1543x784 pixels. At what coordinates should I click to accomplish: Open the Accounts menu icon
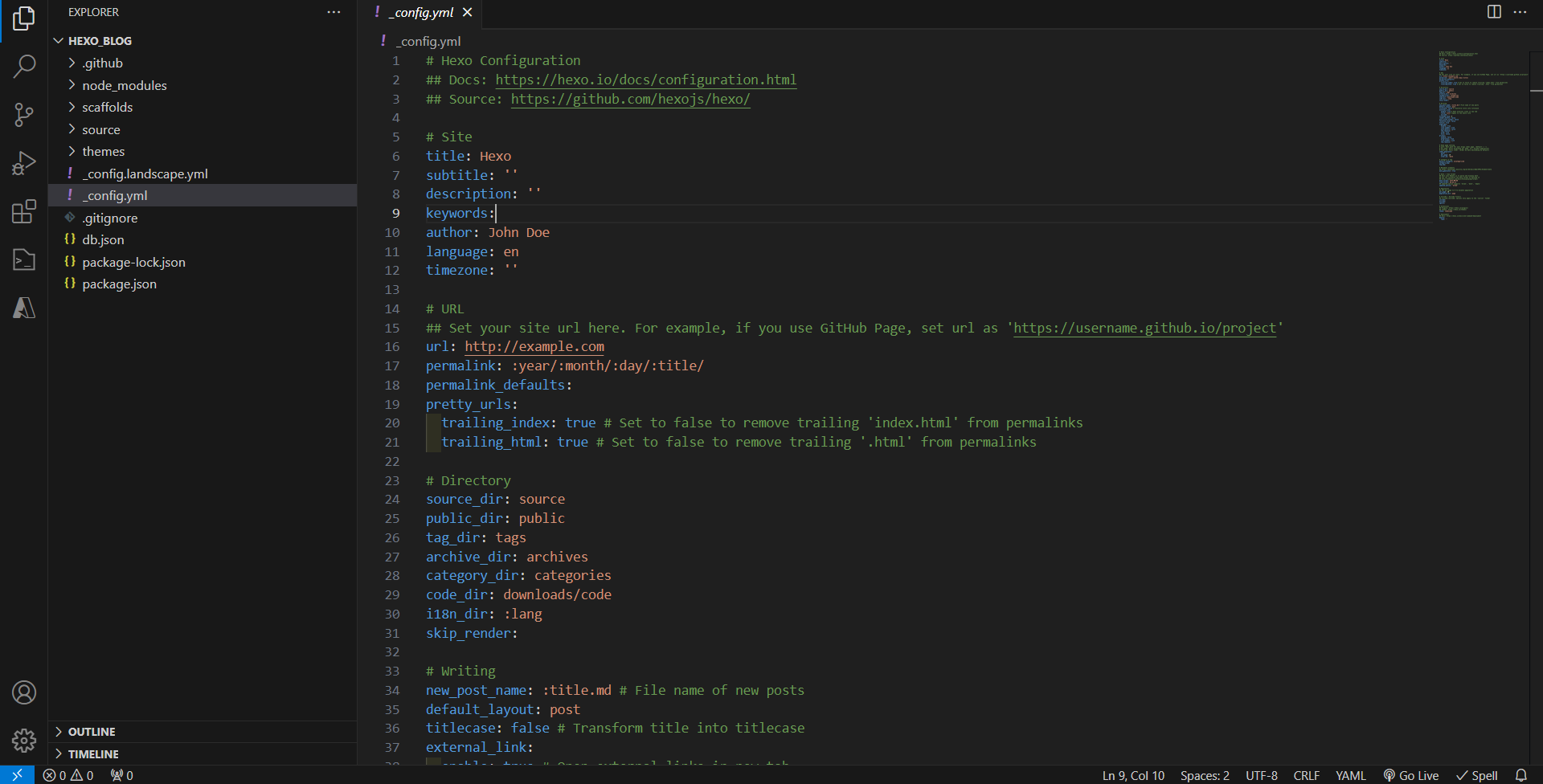[24, 692]
